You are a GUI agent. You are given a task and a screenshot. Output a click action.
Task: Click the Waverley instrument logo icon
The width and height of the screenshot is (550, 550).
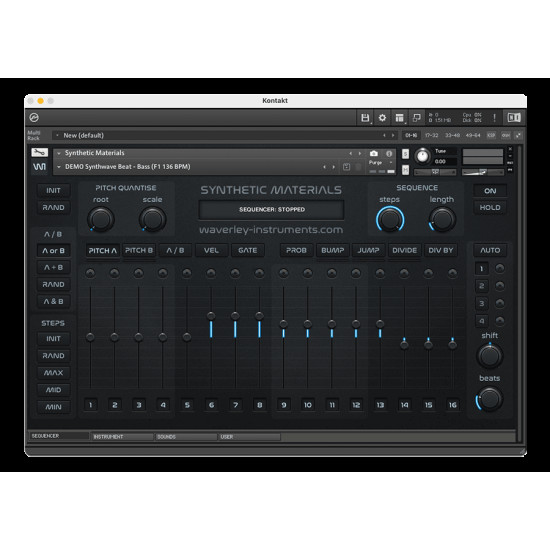pyautogui.click(x=39, y=167)
